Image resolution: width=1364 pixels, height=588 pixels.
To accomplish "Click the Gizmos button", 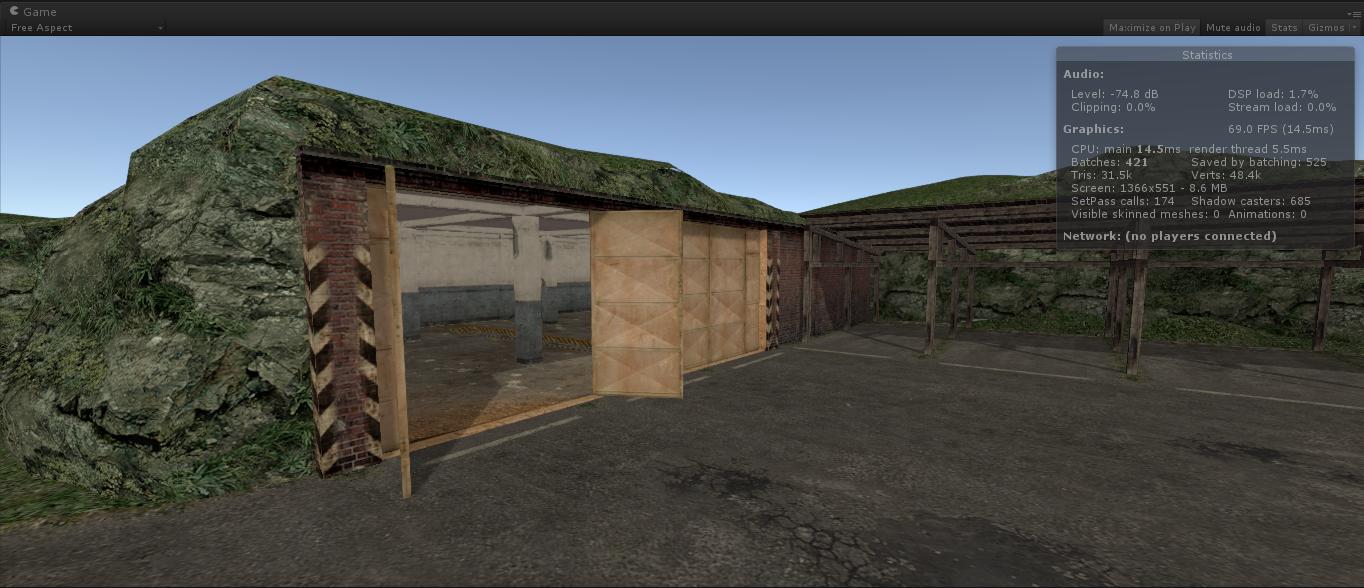I will (x=1326, y=28).
